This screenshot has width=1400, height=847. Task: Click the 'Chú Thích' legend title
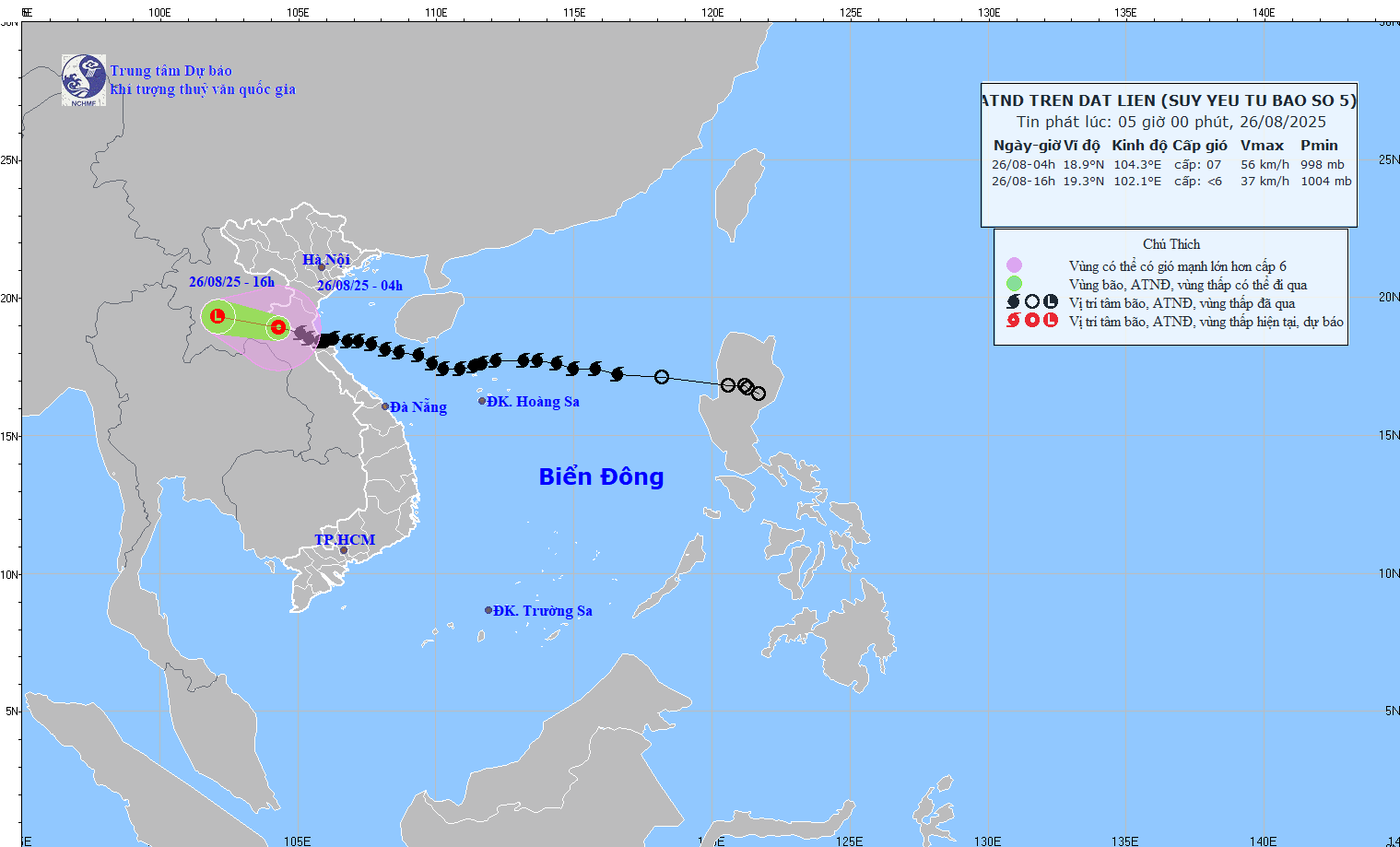pos(1171,244)
